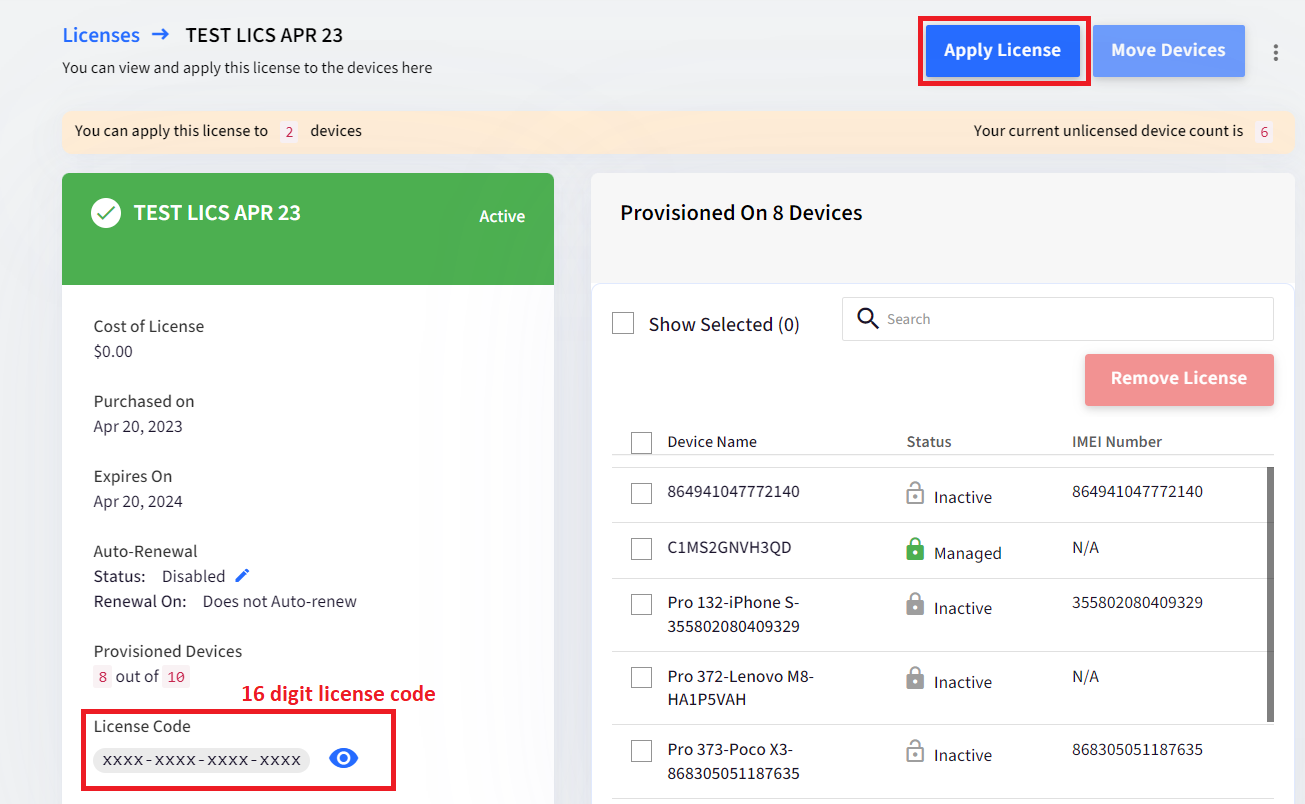Image resolution: width=1305 pixels, height=804 pixels.
Task: Select the checkbox for device C1MS2GNVH3QD
Action: click(x=642, y=549)
